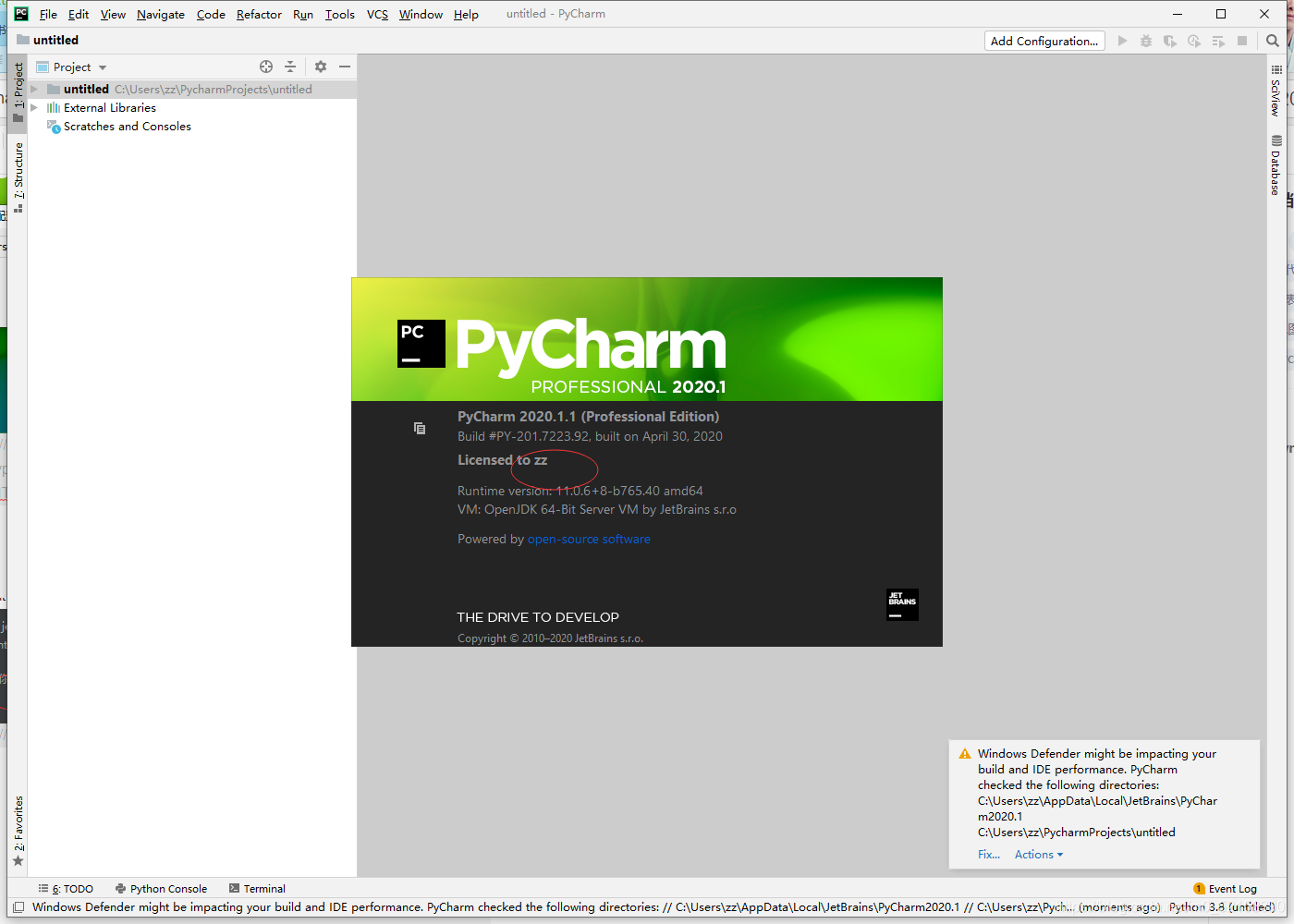
Task: Click the Python 3.8 interpreter status widget
Action: click(x=1222, y=907)
